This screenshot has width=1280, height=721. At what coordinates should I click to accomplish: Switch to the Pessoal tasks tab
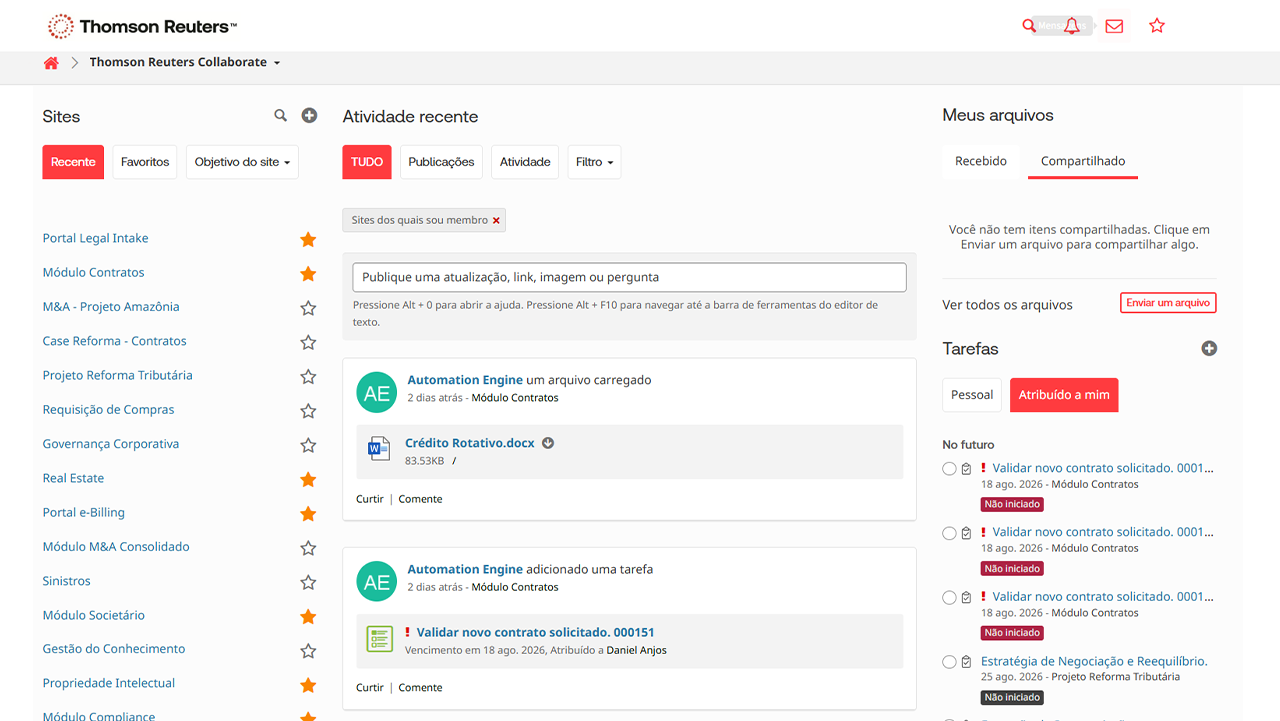[x=972, y=395]
